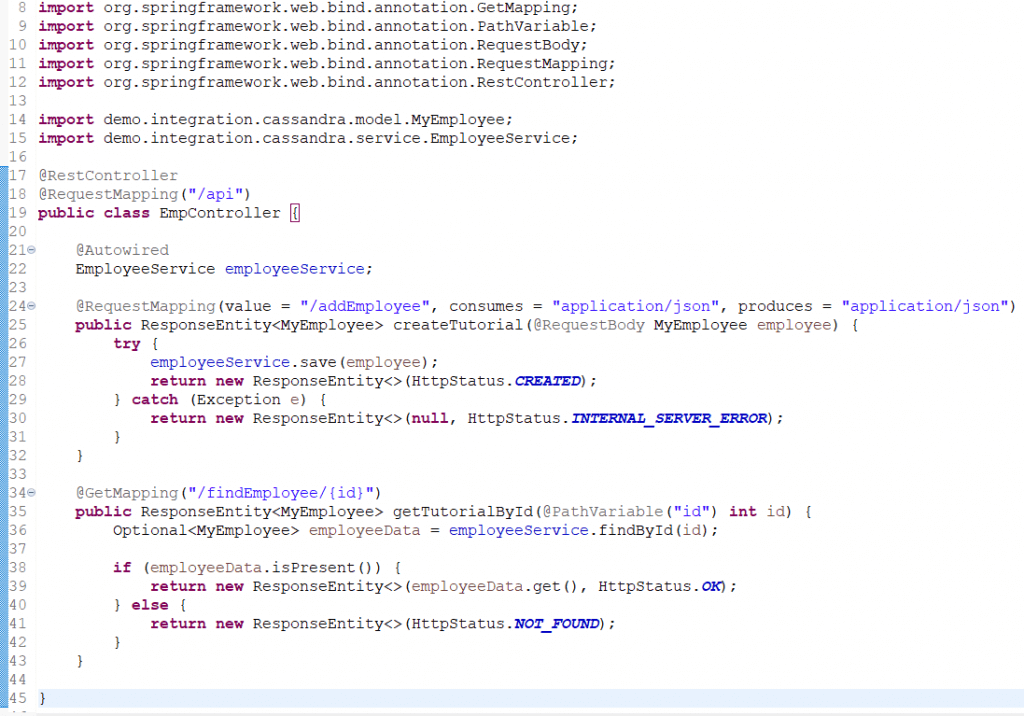This screenshot has height=716, width=1024.
Task: Collapse the @Autowired fold marker on line 21
Action: [31, 250]
